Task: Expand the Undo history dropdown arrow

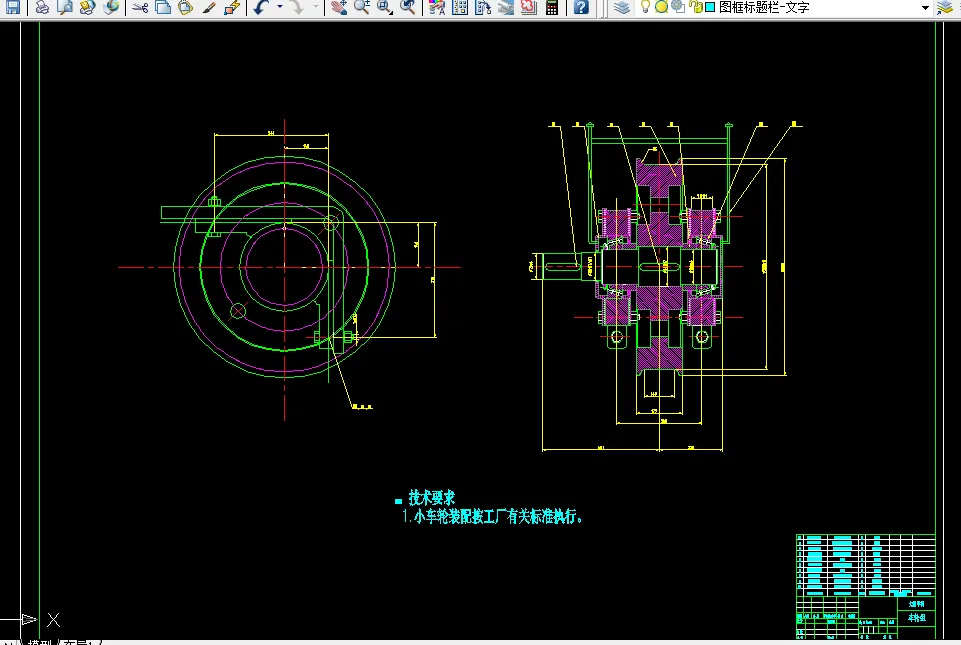Action: (279, 7)
